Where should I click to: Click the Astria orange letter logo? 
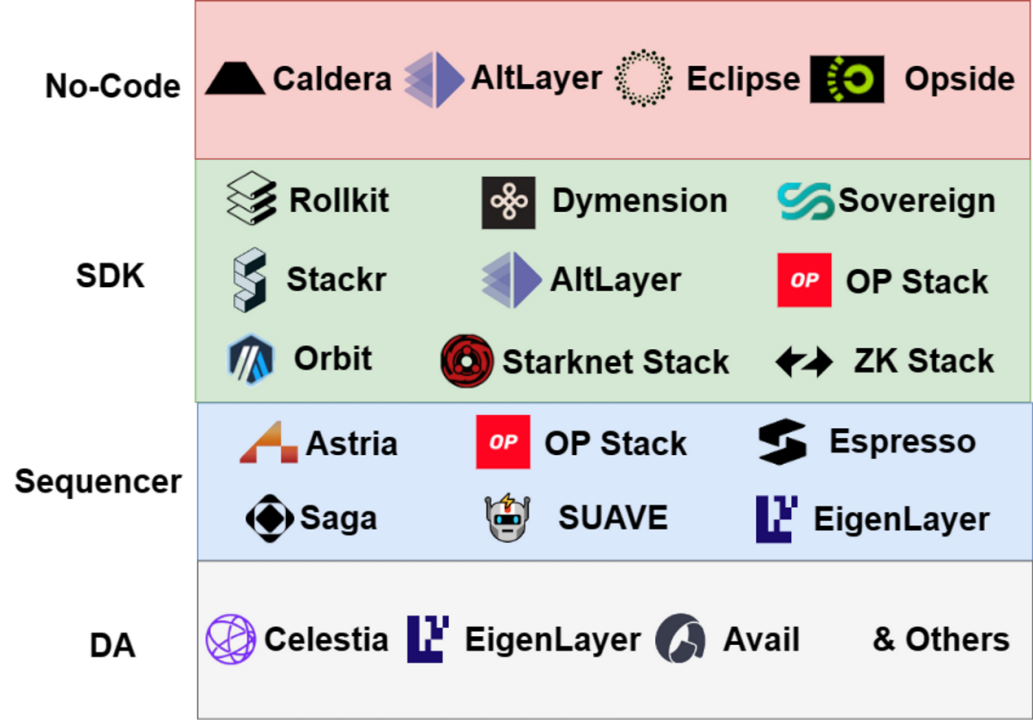pyautogui.click(x=269, y=443)
